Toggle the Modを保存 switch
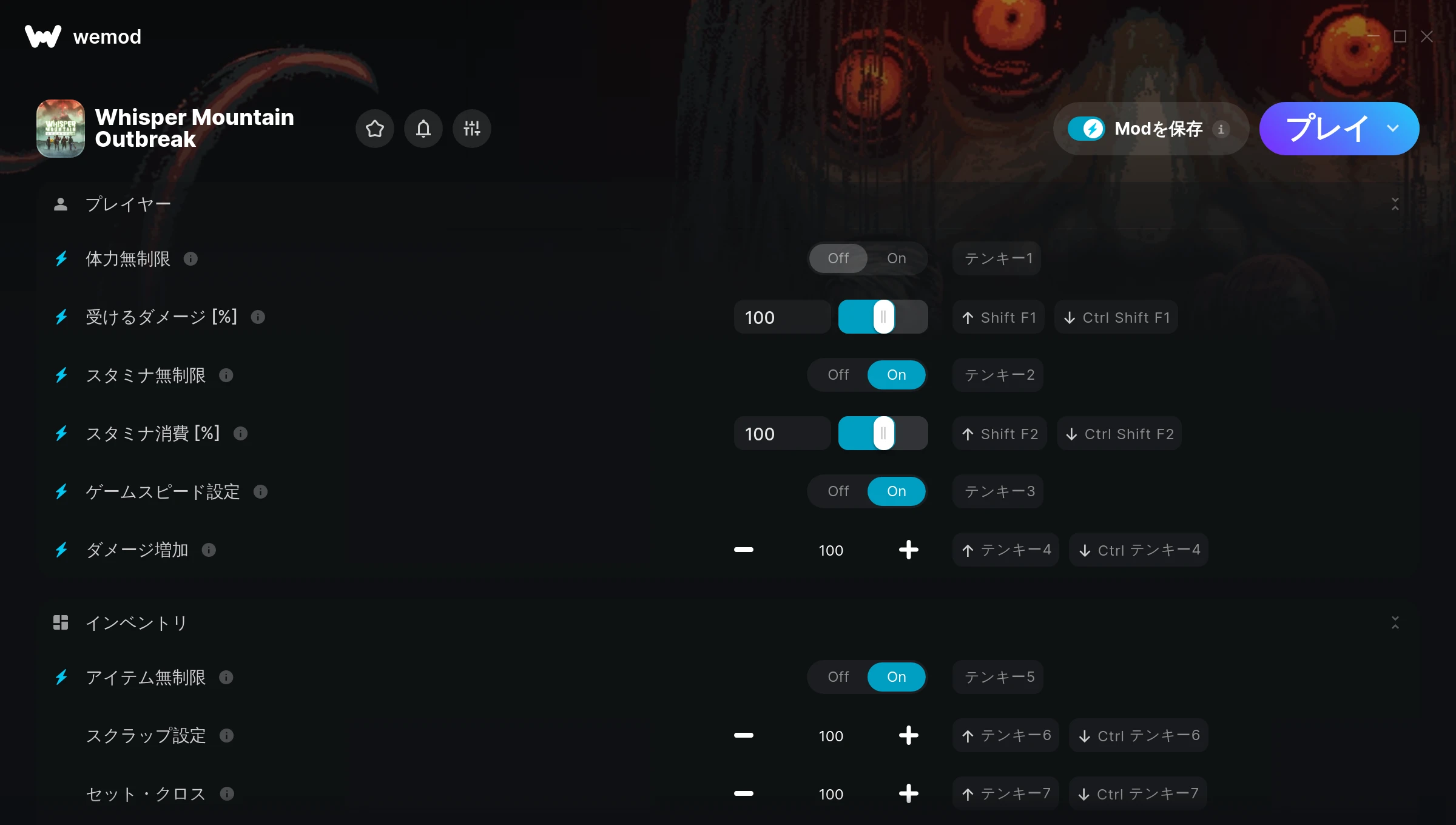 pyautogui.click(x=1087, y=129)
